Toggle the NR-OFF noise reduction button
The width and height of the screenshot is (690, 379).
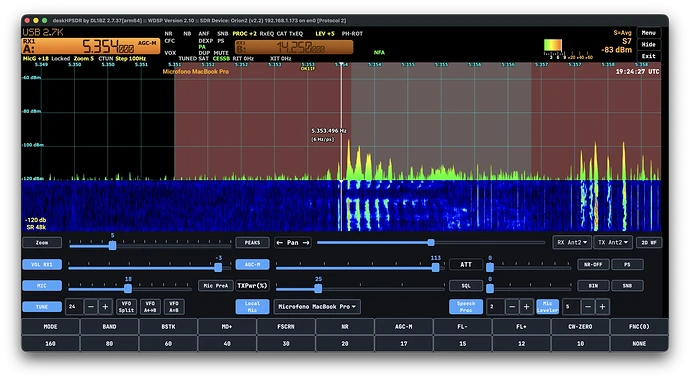coord(593,265)
